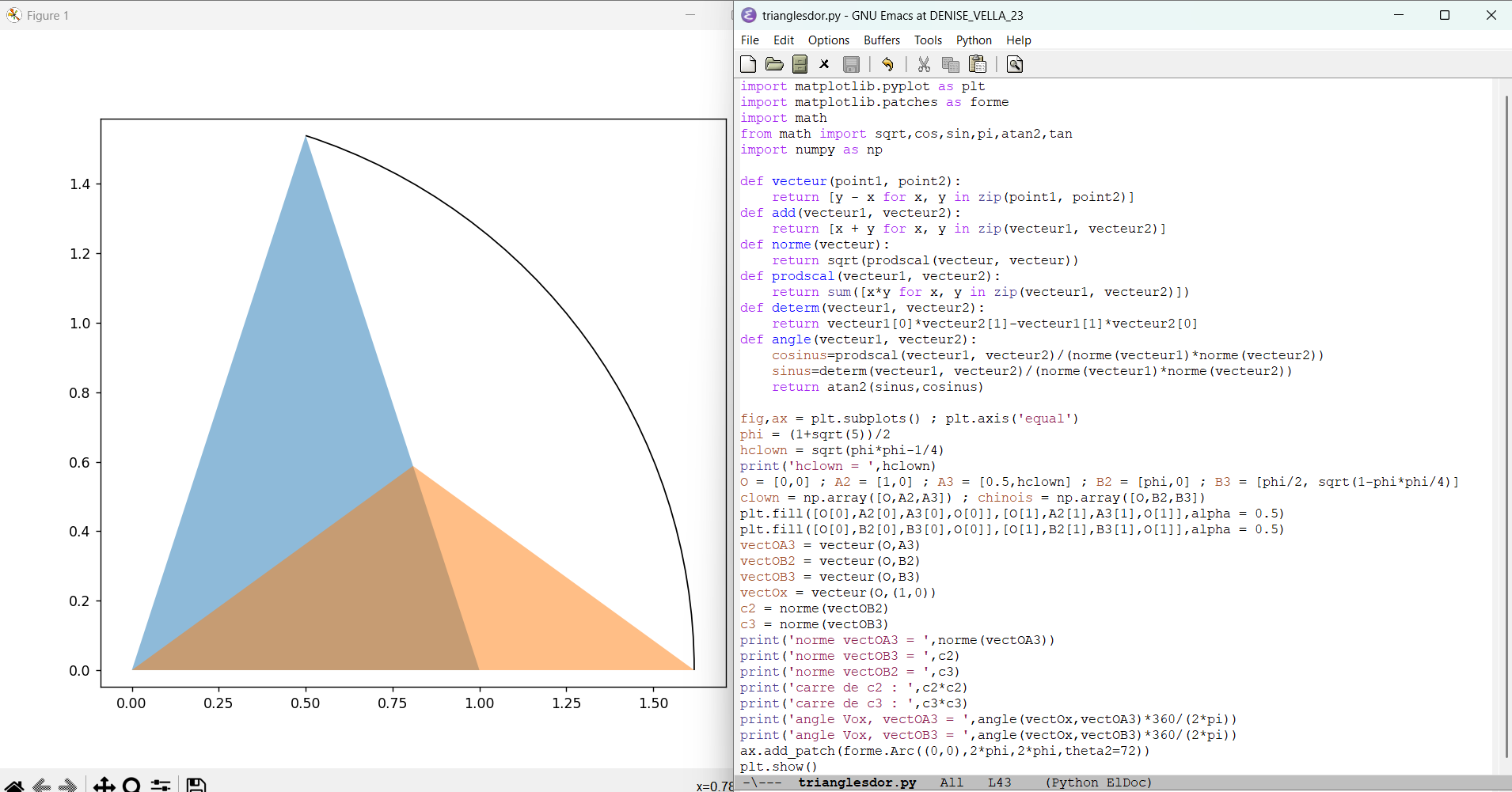
Task: Open the File menu in Emacs
Action: 750,40
